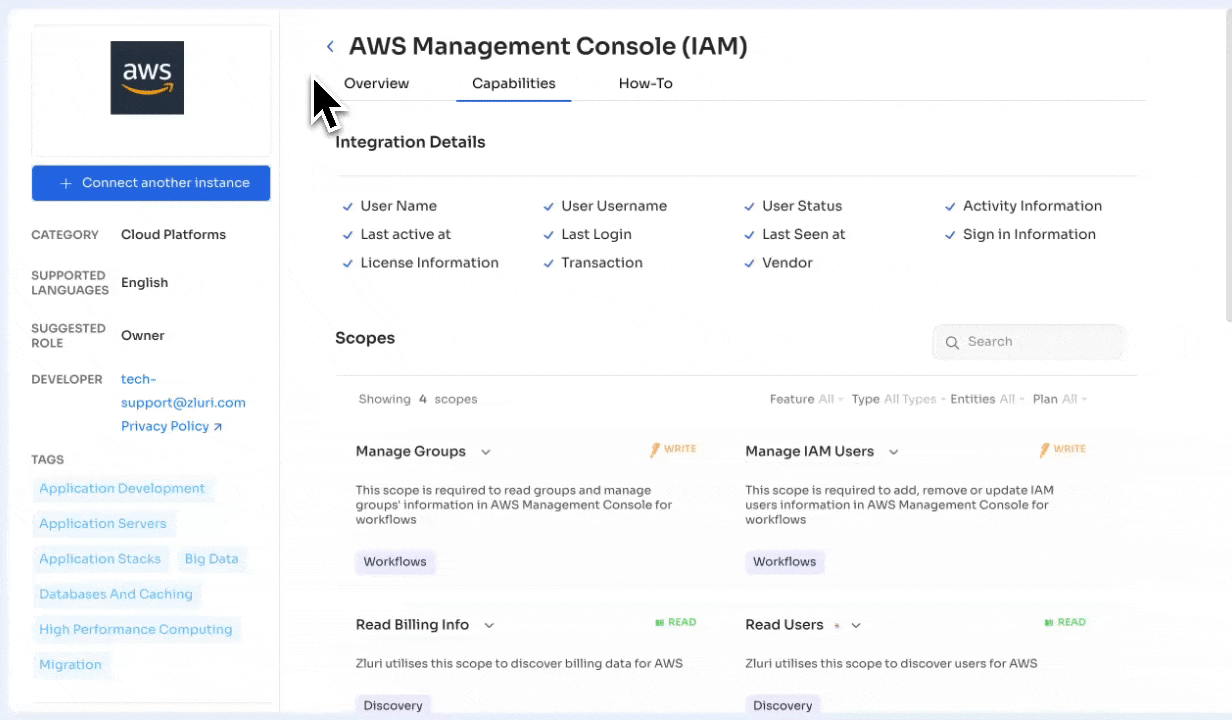
Task: Click the Last Seen at detail text
Action: click(x=804, y=235)
